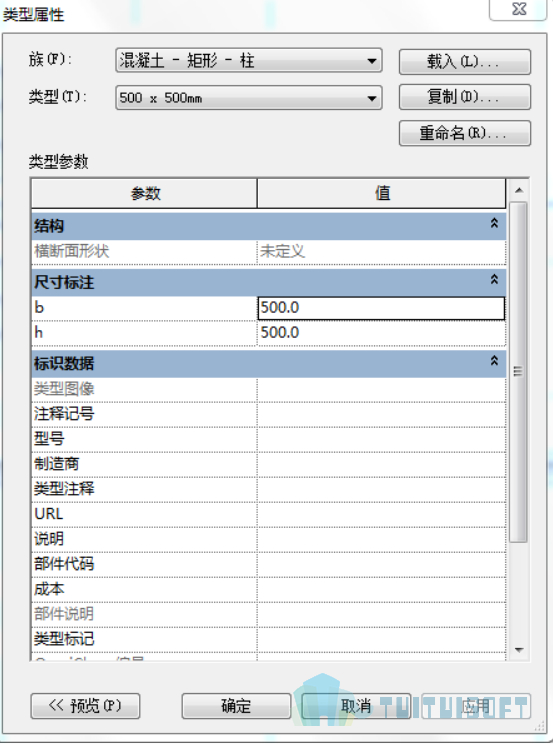The width and height of the screenshot is (553, 744).
Task: Collapse the 尺寸标注 section
Action: click(x=494, y=279)
